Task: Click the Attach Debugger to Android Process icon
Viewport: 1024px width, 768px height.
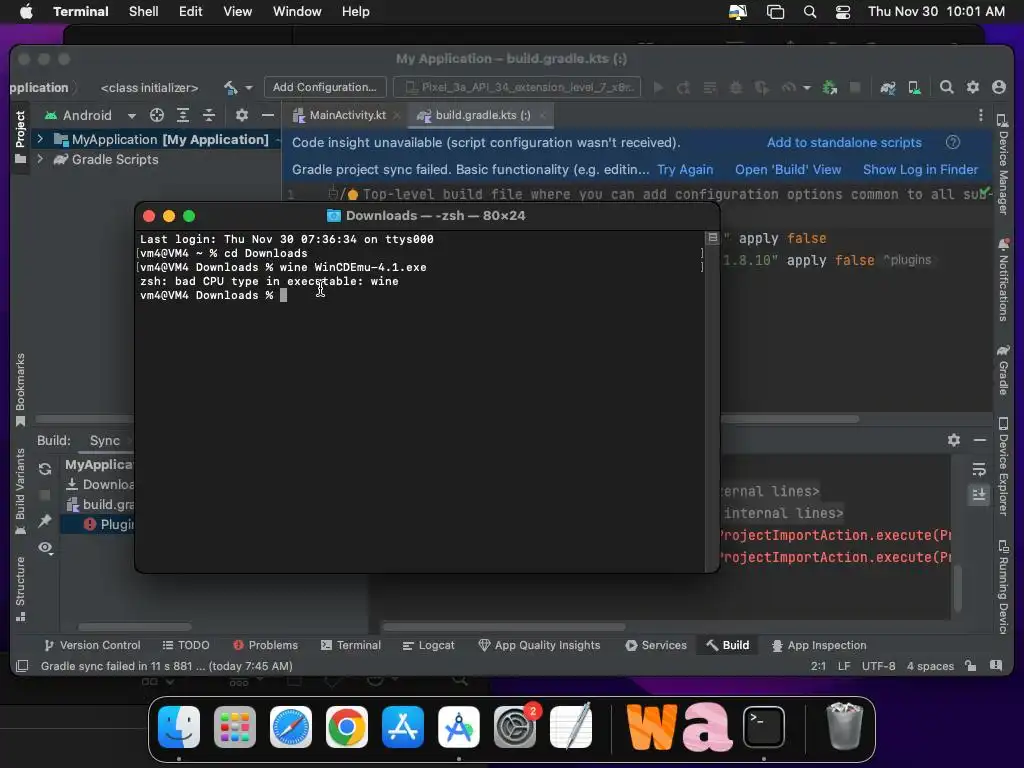Action: click(829, 88)
